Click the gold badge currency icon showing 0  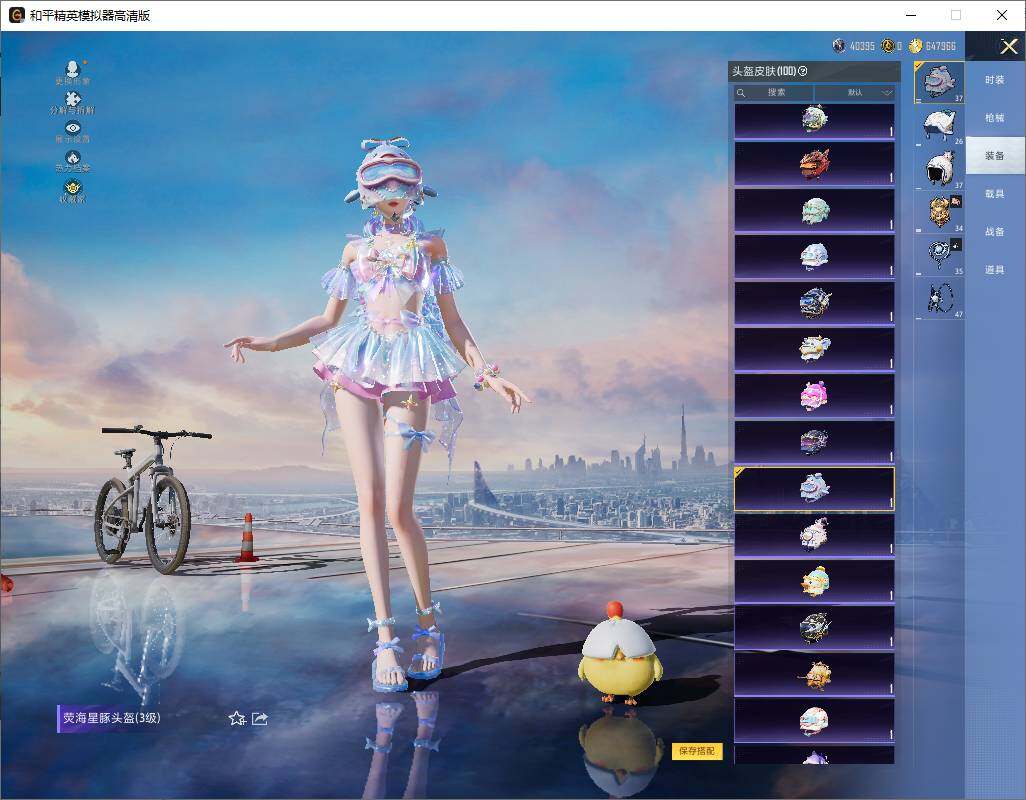[x=887, y=46]
